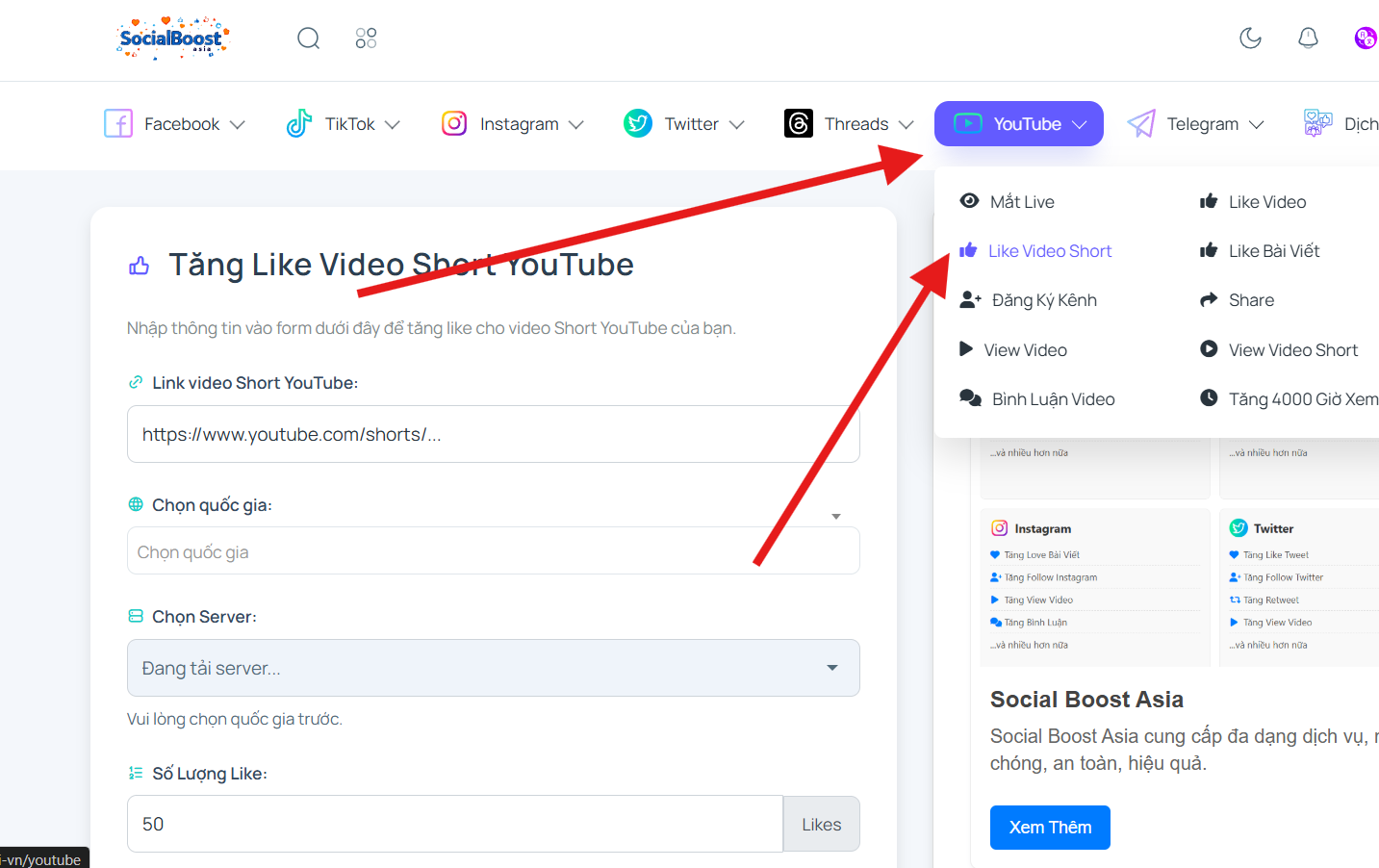Click the share arrow icon
This screenshot has height=868, width=1379.
click(1209, 299)
